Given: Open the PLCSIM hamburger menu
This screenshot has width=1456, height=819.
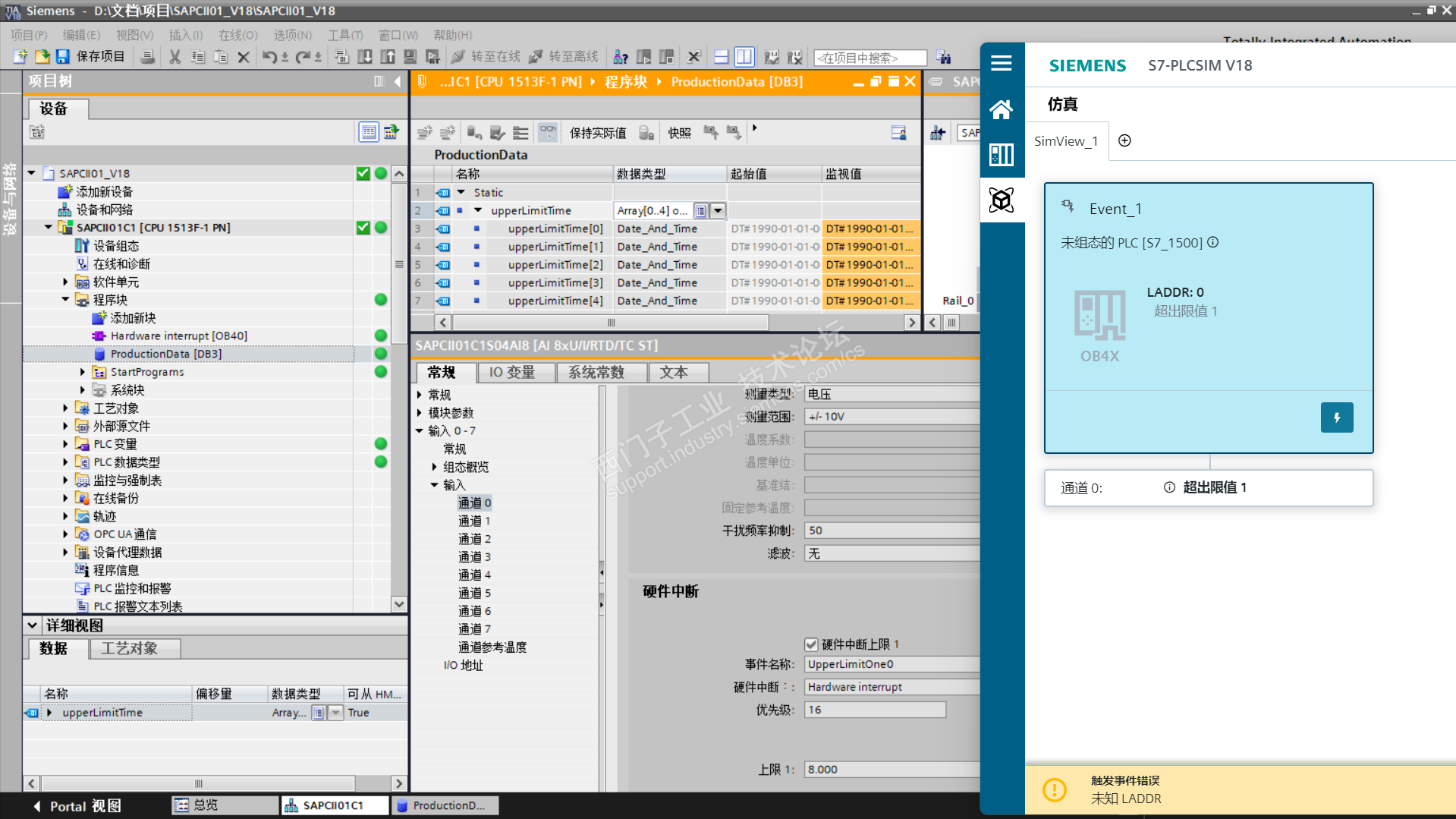Looking at the screenshot, I should (x=1002, y=64).
